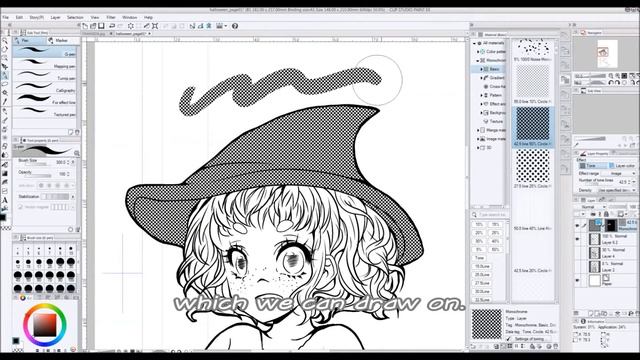This screenshot has width=640, height=360.
Task: Expand the Image material folder
Action: pos(478,139)
